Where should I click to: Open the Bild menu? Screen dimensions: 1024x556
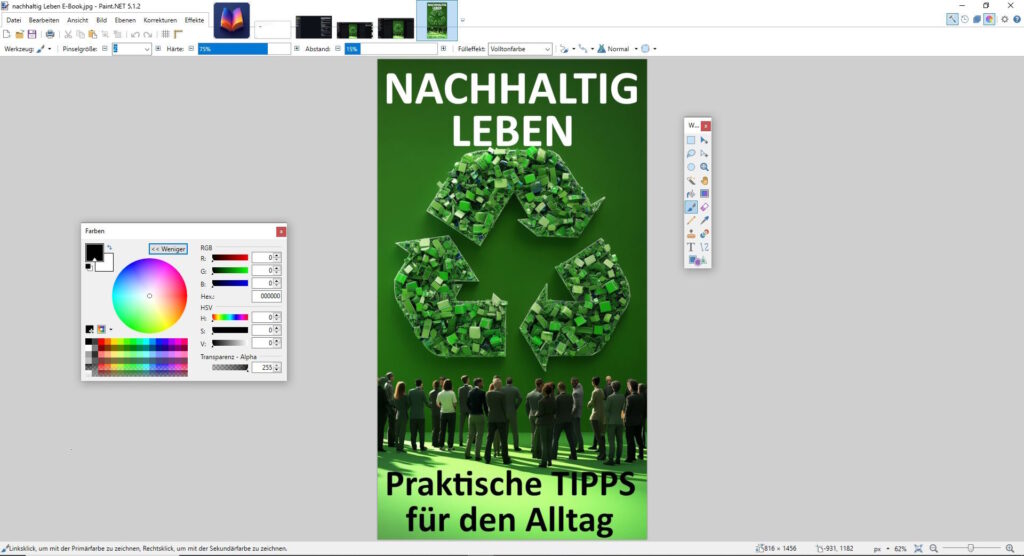point(101,20)
